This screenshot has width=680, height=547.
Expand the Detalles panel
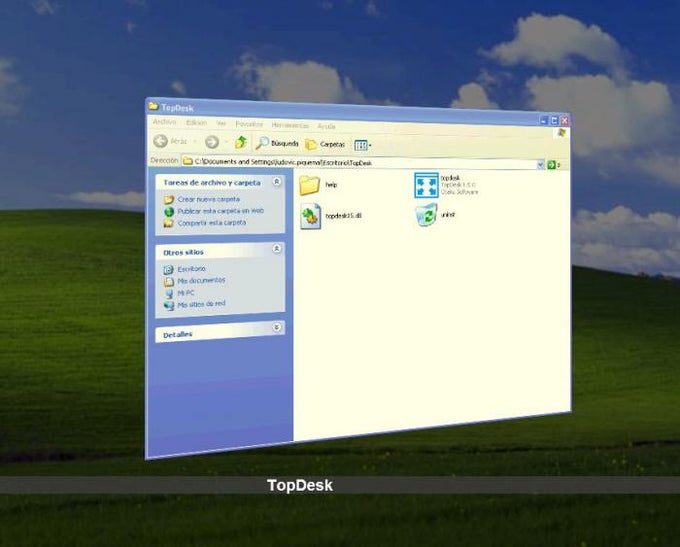(277, 327)
